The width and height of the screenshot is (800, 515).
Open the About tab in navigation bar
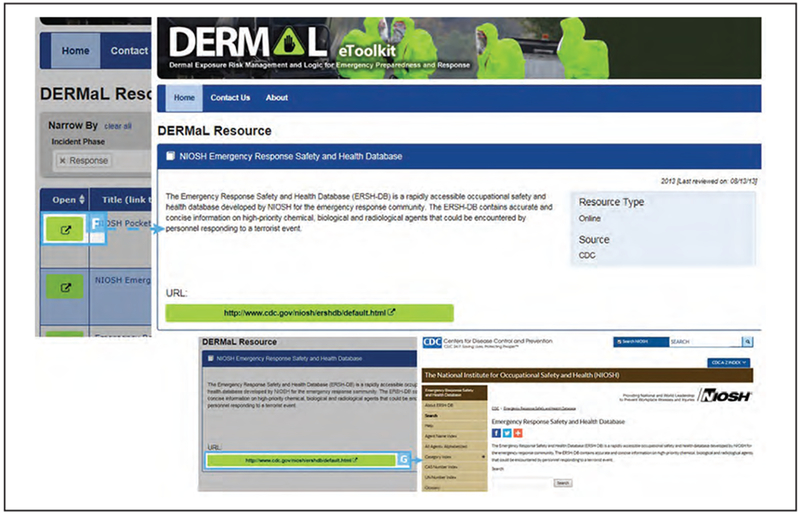277,98
